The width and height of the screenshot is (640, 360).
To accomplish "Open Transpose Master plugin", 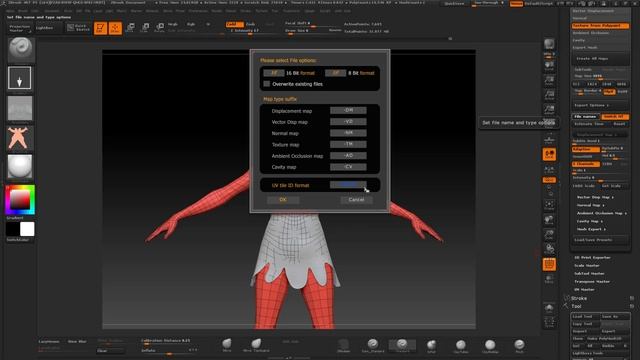I will (592, 282).
